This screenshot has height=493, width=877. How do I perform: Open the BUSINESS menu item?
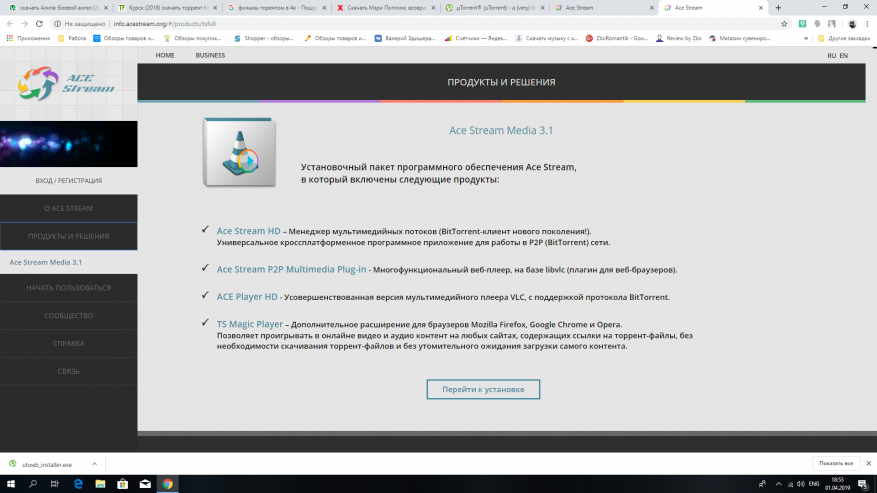(x=210, y=55)
